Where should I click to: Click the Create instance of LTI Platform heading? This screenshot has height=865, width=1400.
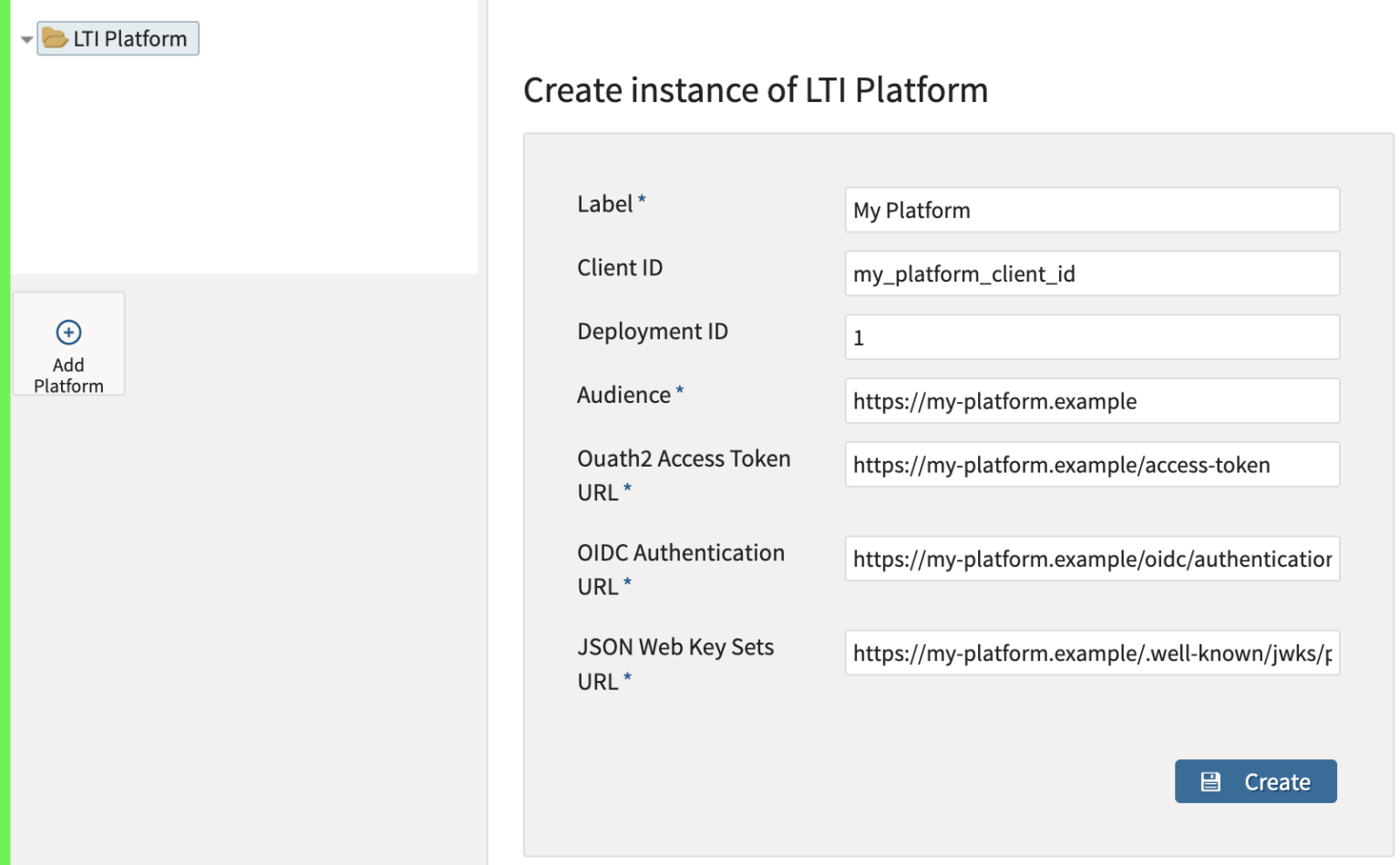pyautogui.click(x=755, y=90)
